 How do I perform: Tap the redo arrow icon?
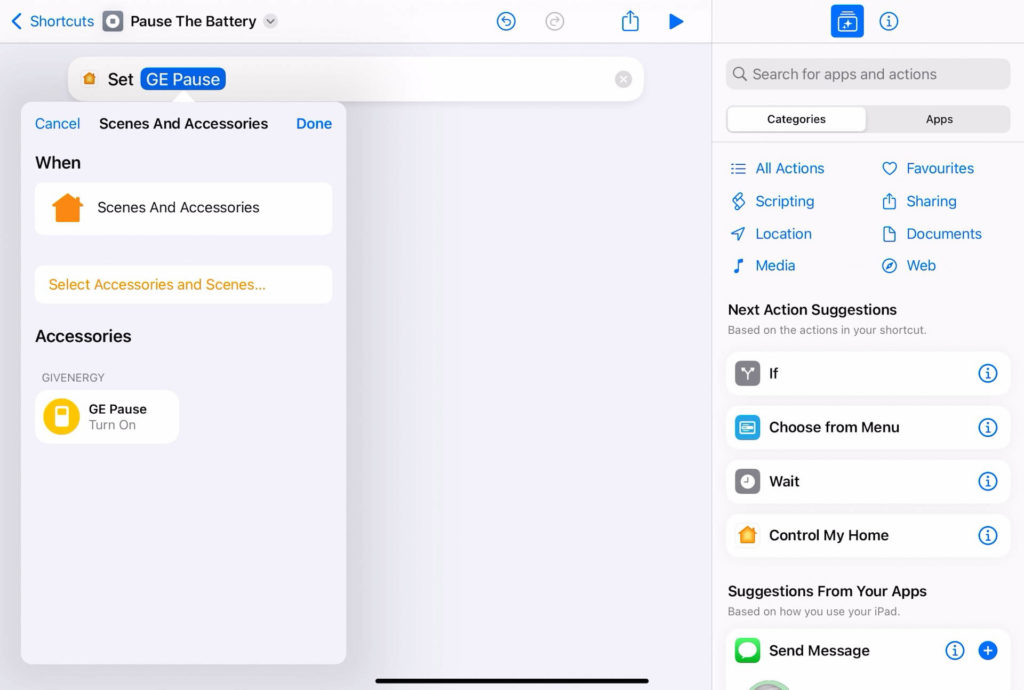pos(554,22)
